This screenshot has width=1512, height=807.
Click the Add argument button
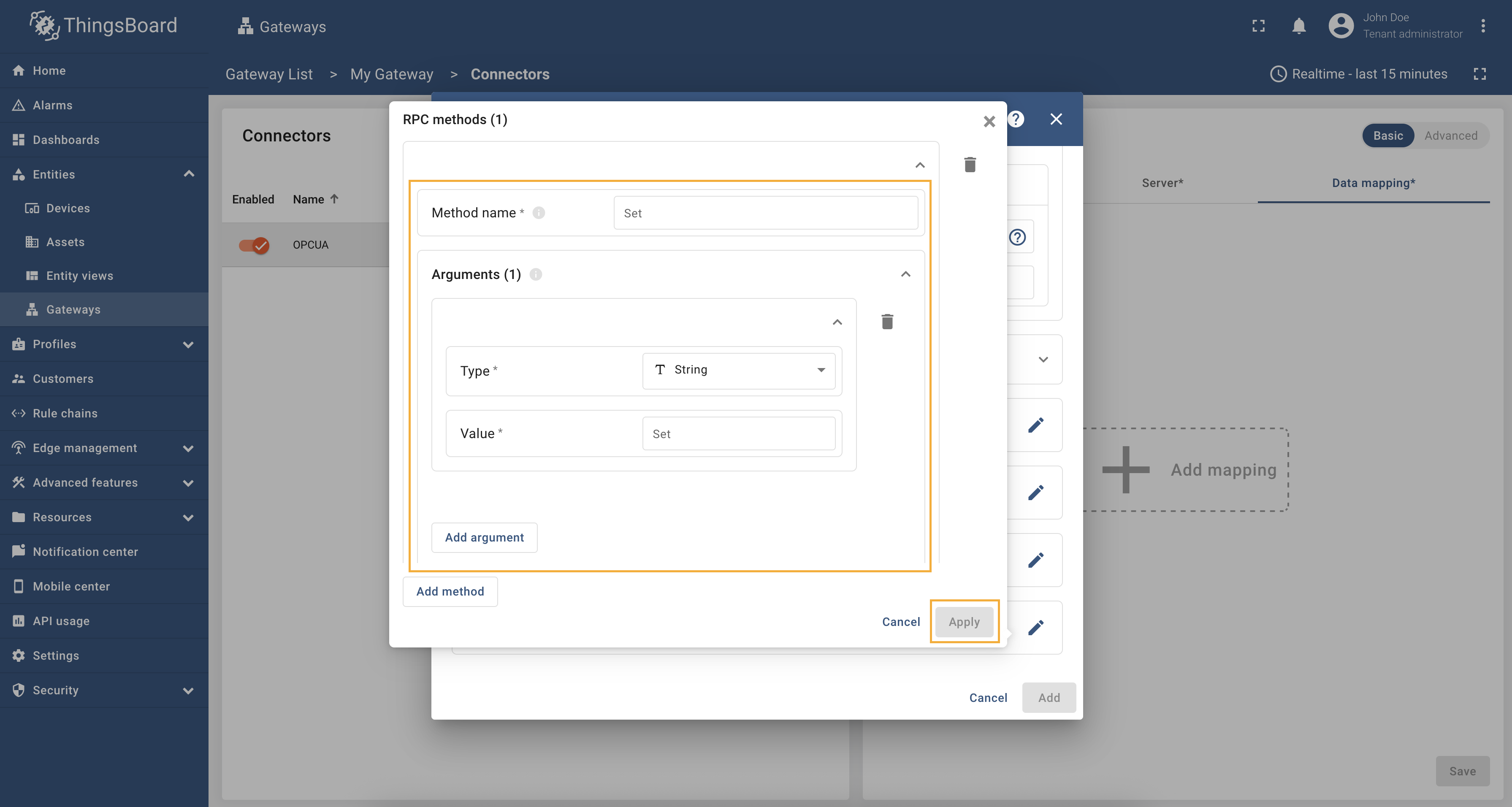point(484,537)
